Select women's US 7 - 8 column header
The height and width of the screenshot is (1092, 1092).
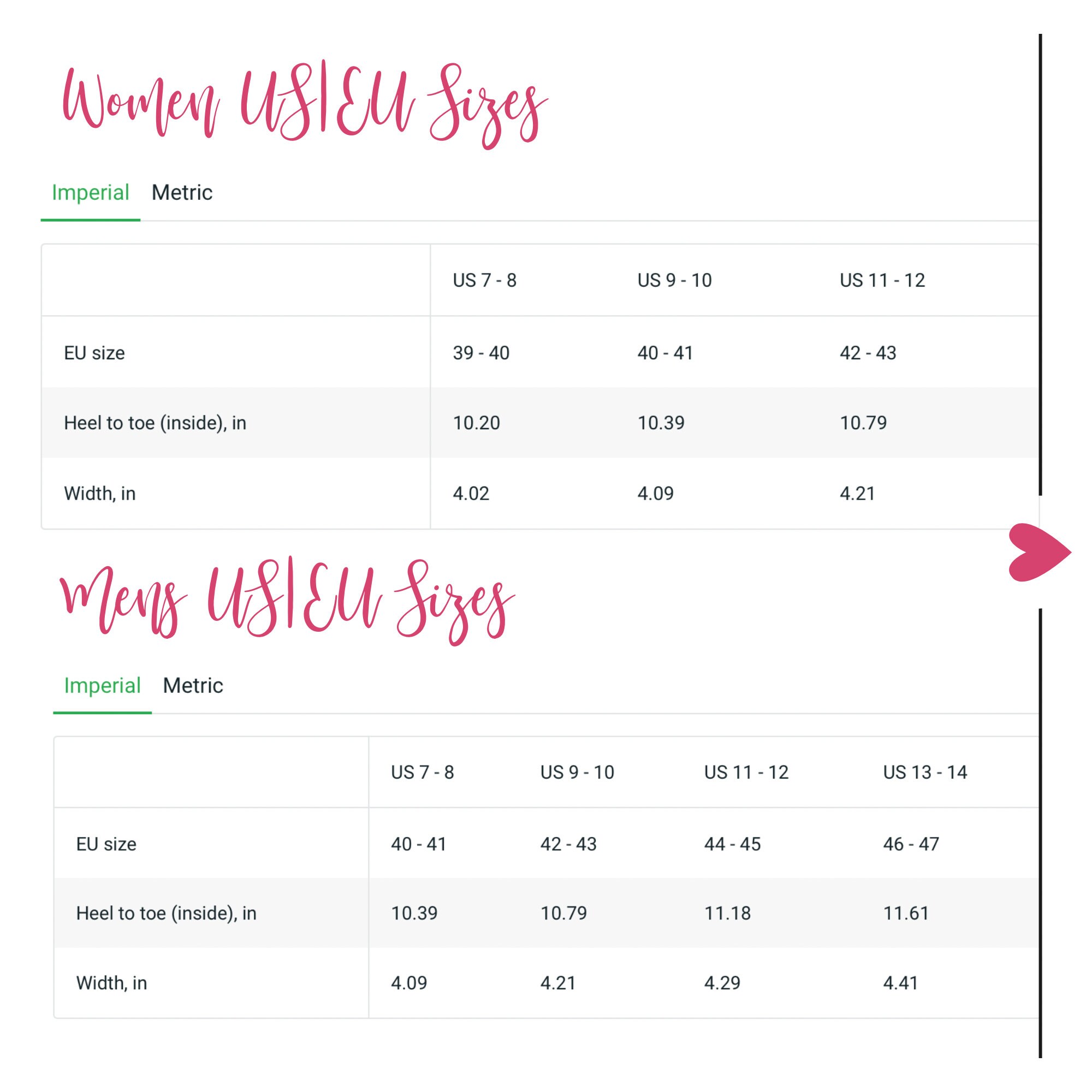tap(485, 280)
